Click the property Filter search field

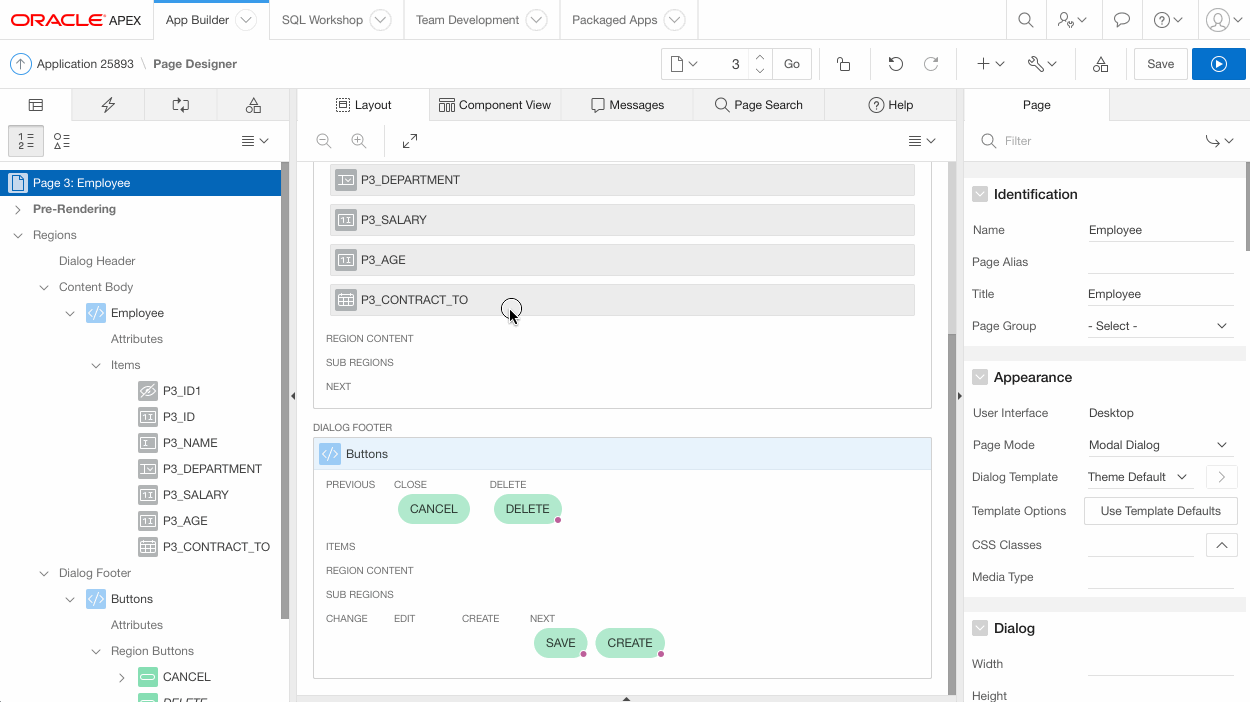1090,141
